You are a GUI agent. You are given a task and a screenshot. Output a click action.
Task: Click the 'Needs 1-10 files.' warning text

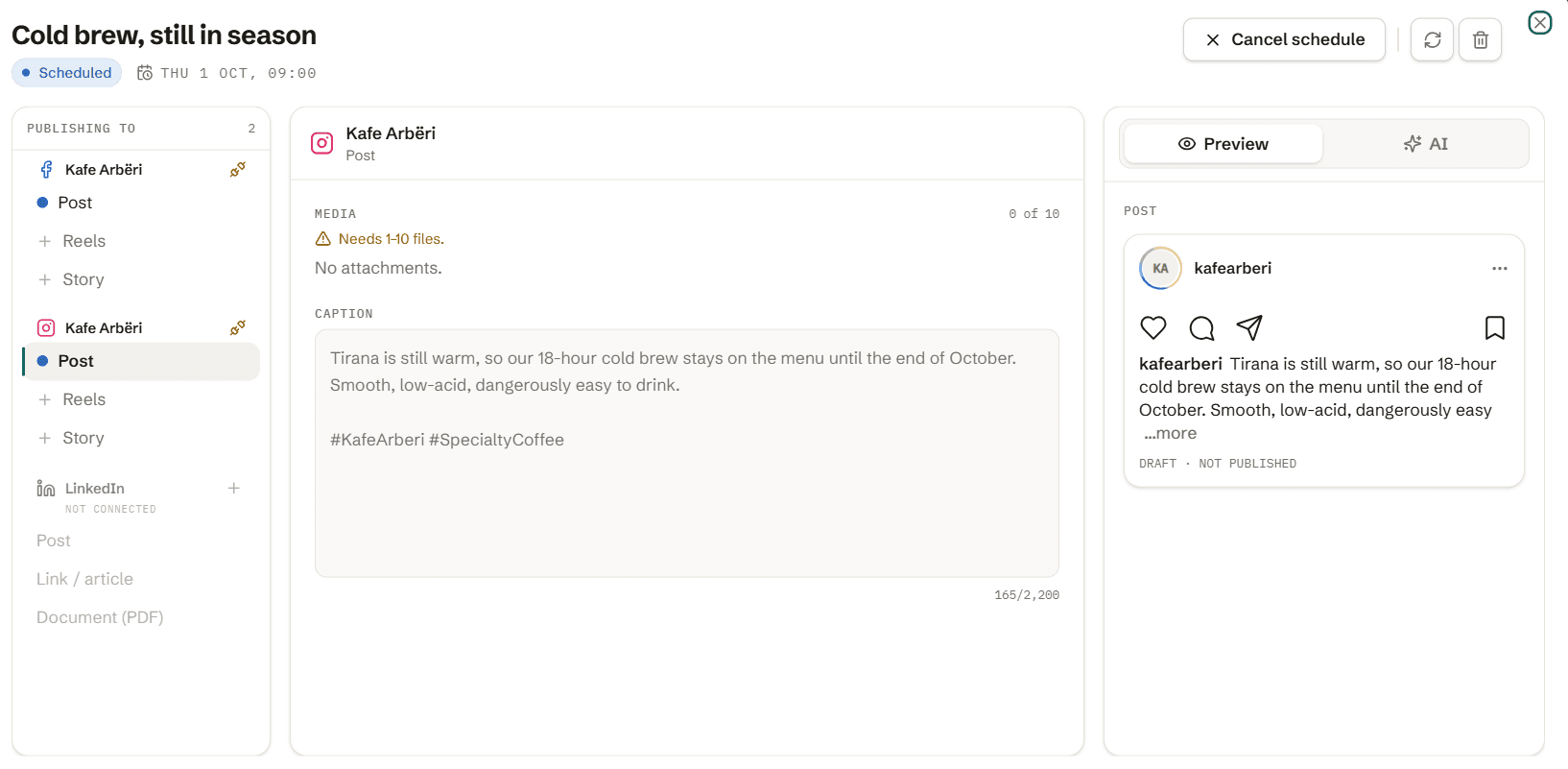392,239
